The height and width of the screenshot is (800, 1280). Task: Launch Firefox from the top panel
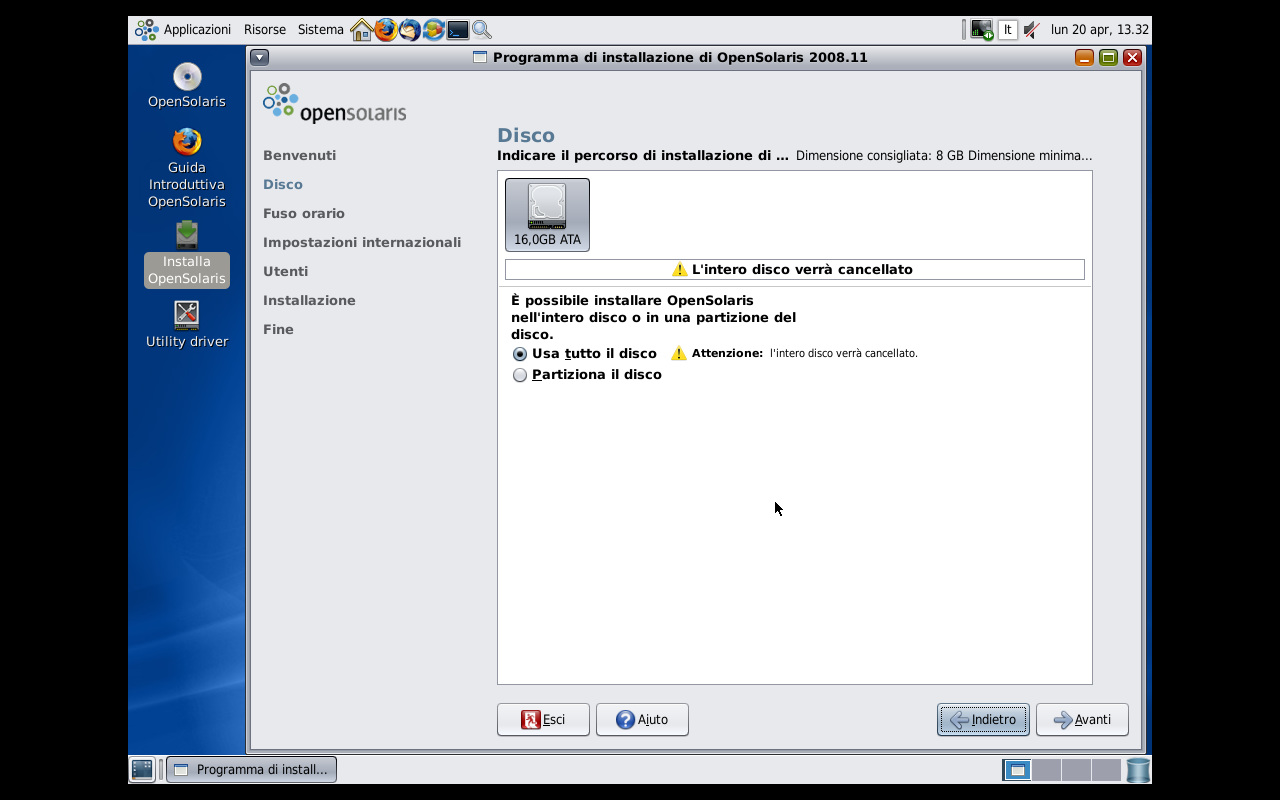pyautogui.click(x=386, y=30)
